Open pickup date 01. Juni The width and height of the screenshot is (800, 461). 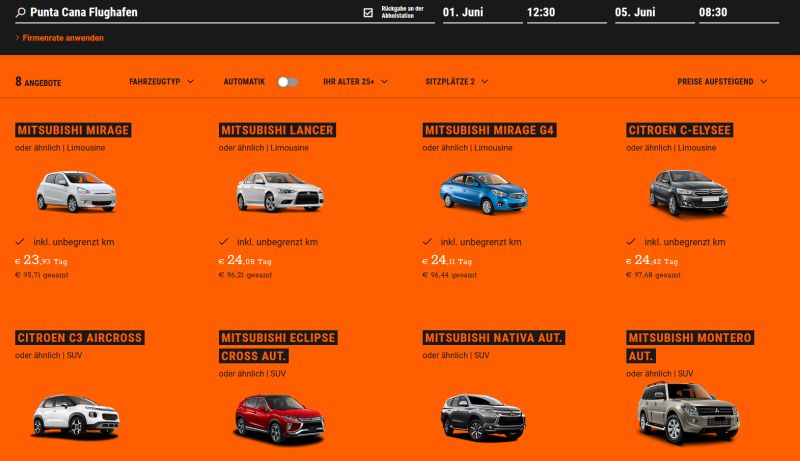tap(482, 12)
